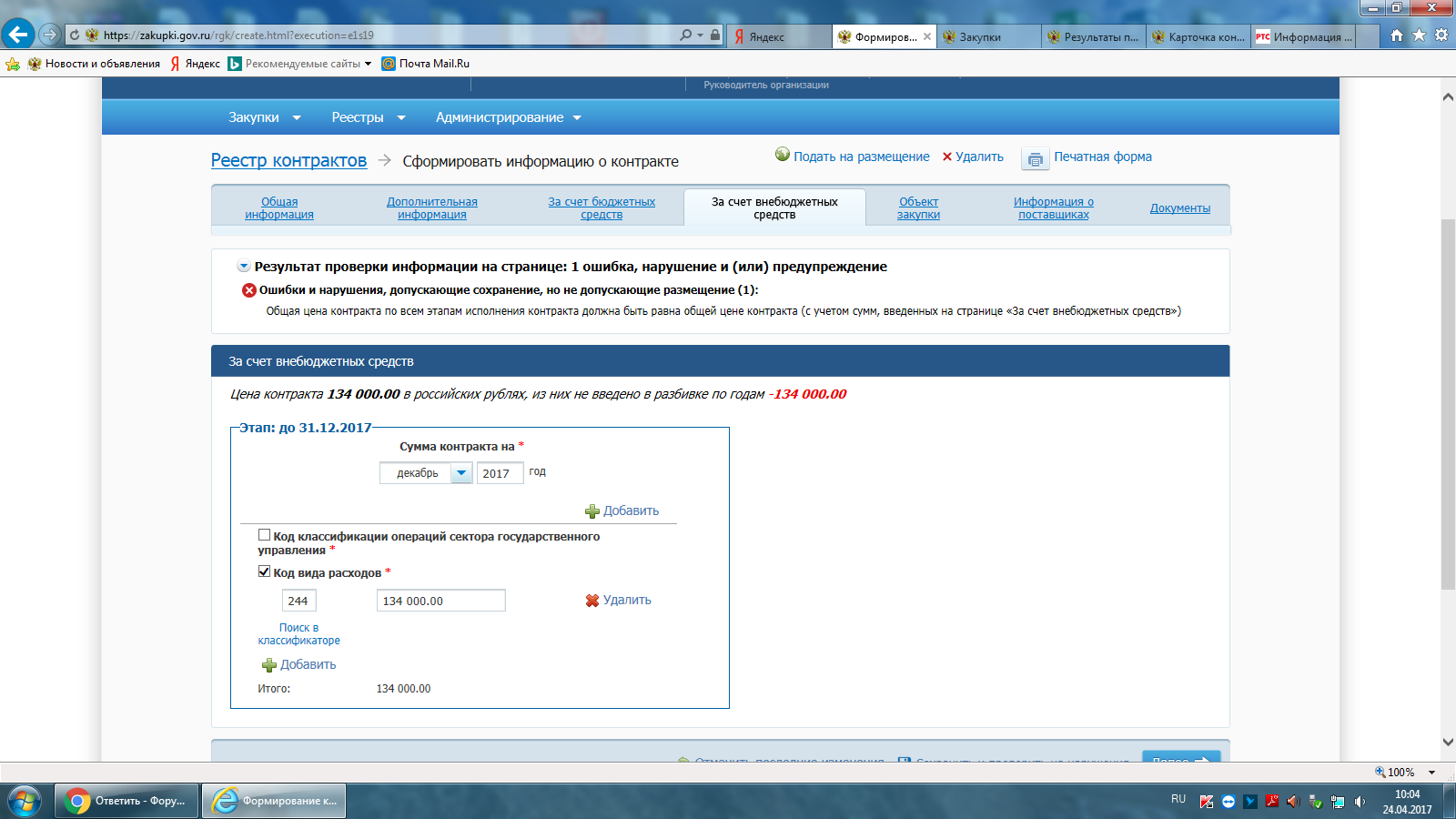Click the red cross next to 134 000.00 row
Viewport: 1456px width, 819px height.
pyautogui.click(x=592, y=601)
